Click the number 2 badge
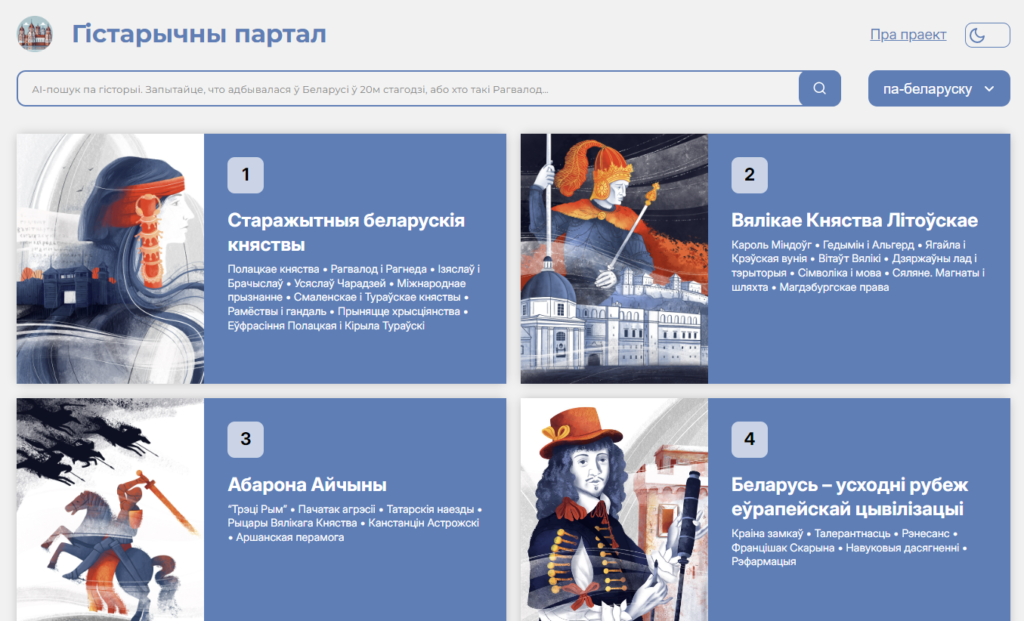This screenshot has height=621, width=1024. point(749,175)
